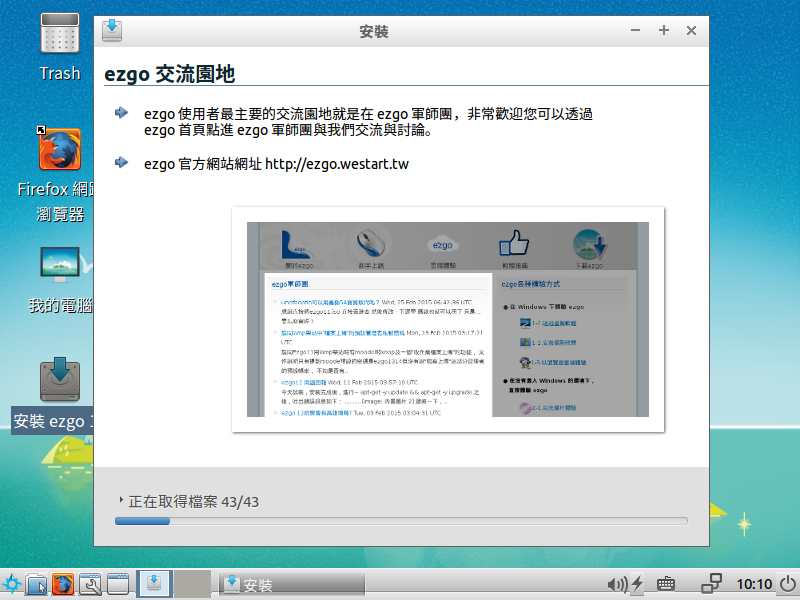Select the 安裝 ezgo desktop icon
800x600 pixels.
coord(60,379)
